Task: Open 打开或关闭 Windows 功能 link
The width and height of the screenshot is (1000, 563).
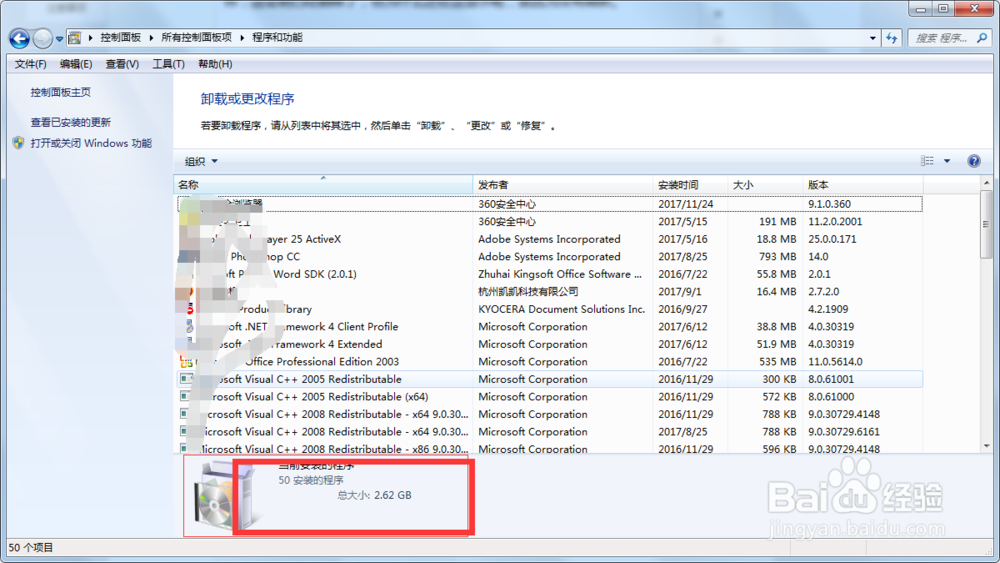Action: [91, 143]
